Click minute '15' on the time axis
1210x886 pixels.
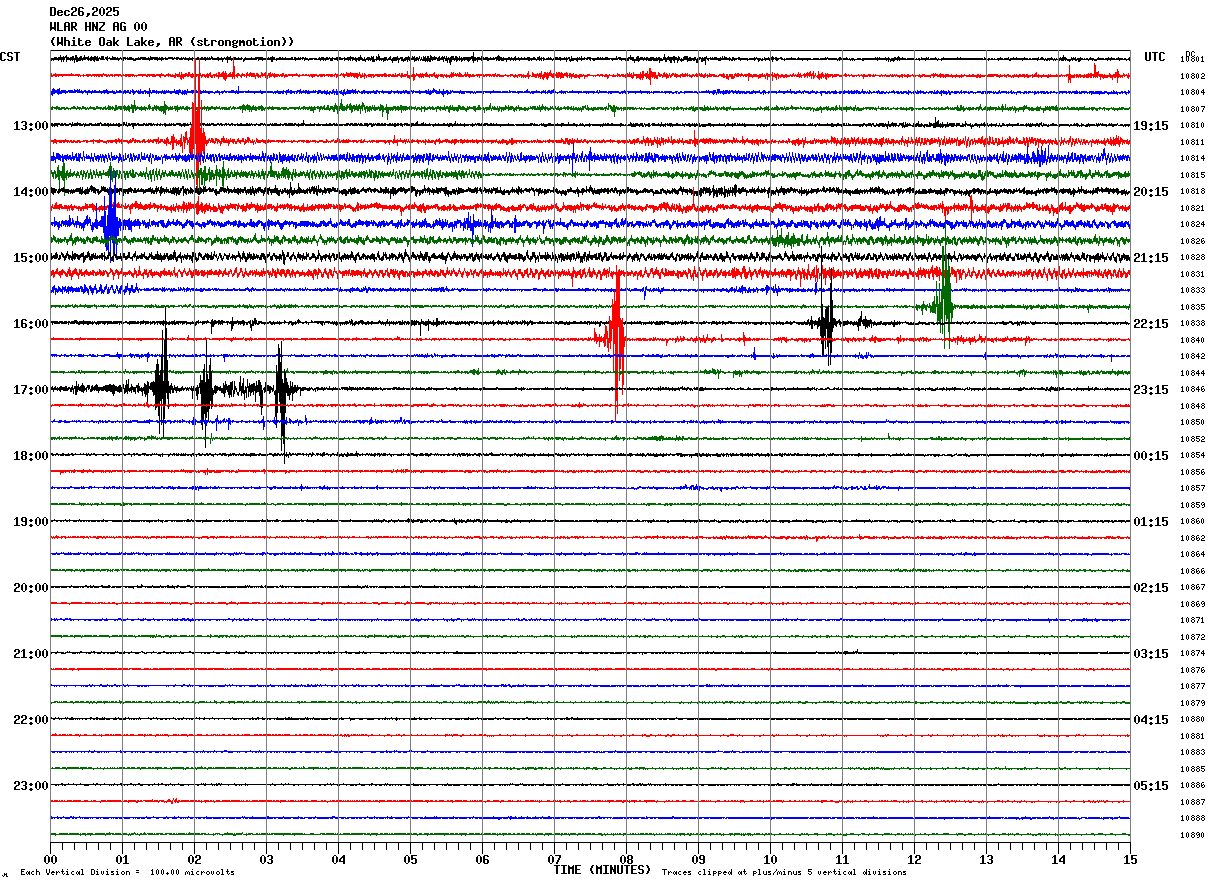point(1130,859)
